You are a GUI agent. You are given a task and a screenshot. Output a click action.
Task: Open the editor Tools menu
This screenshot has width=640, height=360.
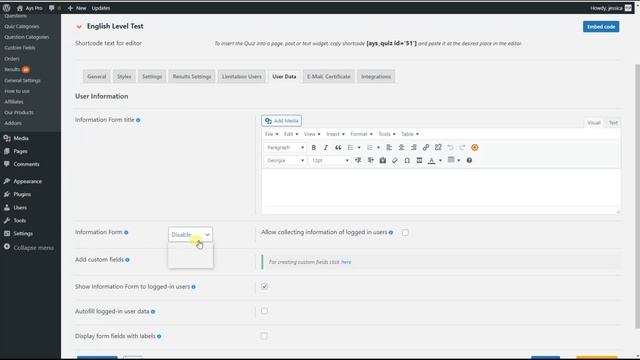[x=387, y=134]
